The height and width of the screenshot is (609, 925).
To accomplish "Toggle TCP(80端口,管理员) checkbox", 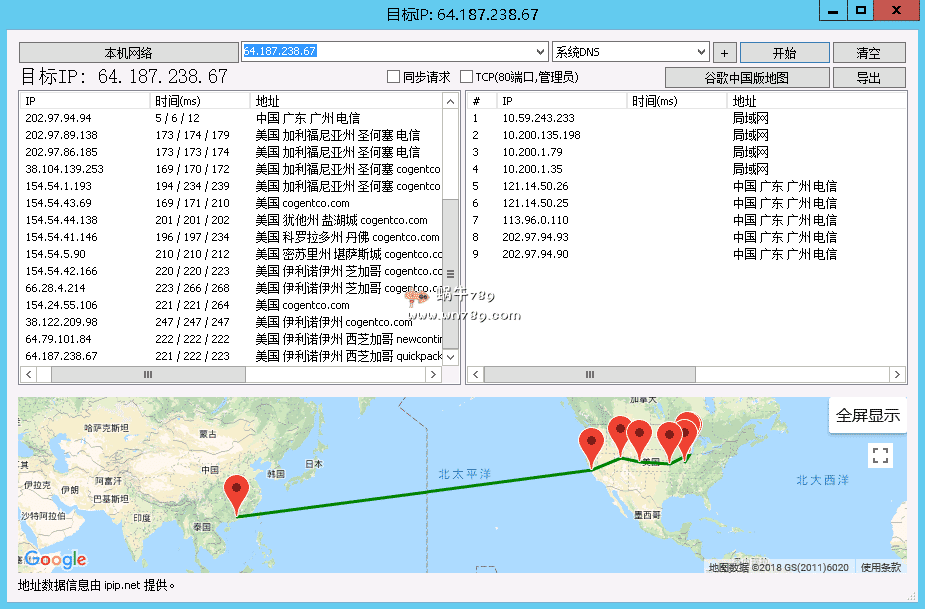I will coord(466,77).
